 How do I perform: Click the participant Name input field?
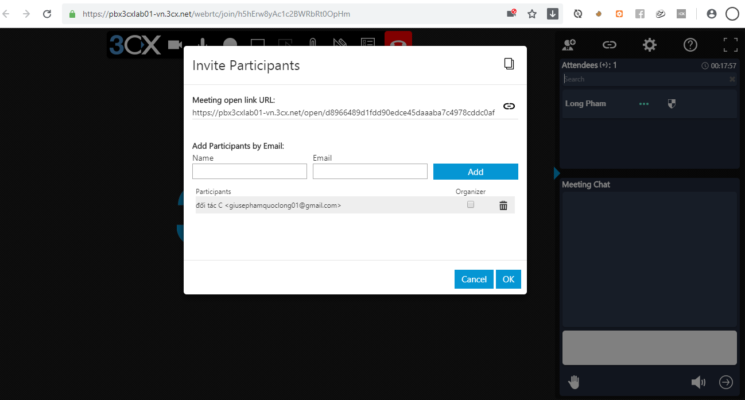click(x=249, y=171)
